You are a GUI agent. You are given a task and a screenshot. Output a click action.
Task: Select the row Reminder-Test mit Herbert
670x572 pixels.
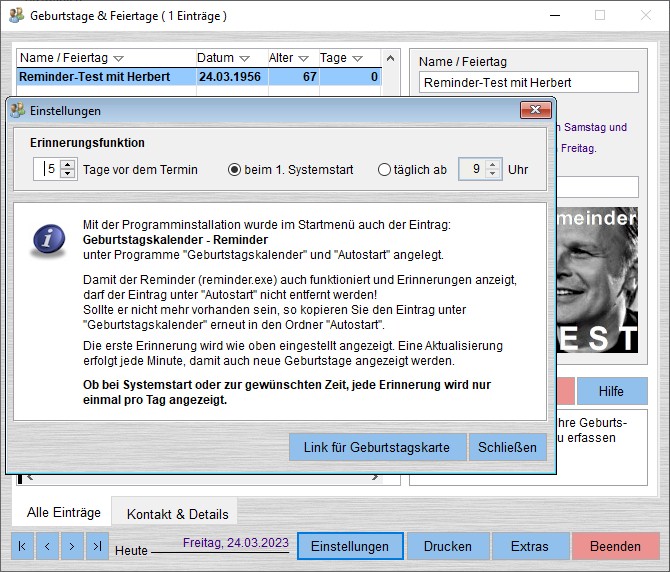click(x=199, y=77)
